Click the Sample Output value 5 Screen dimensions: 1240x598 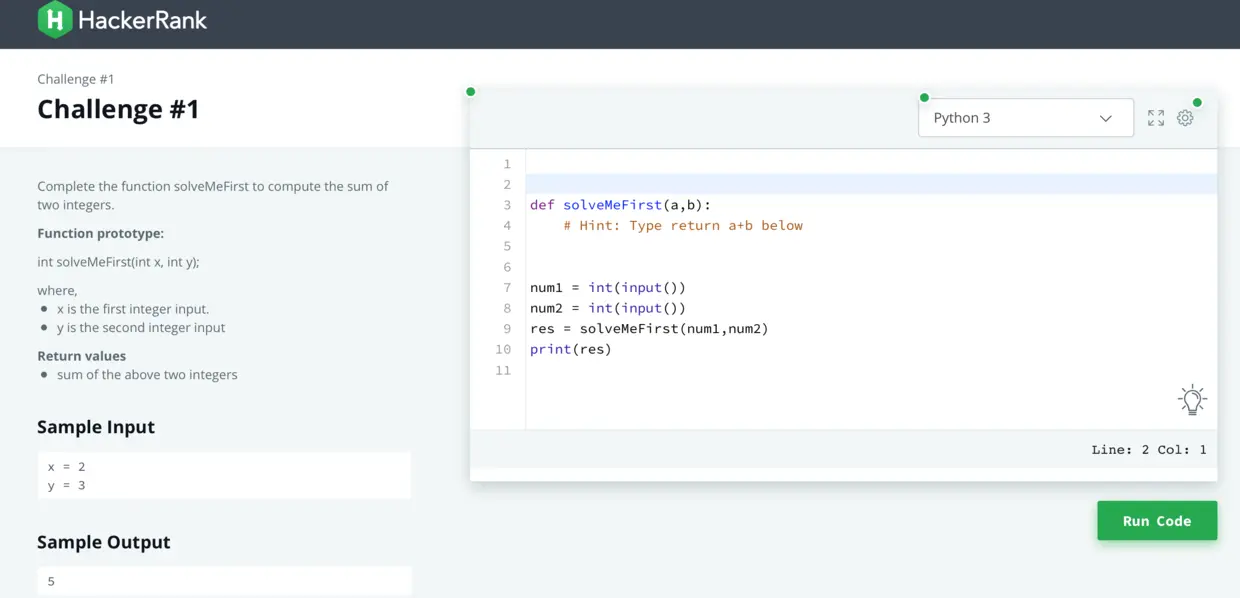point(50,581)
